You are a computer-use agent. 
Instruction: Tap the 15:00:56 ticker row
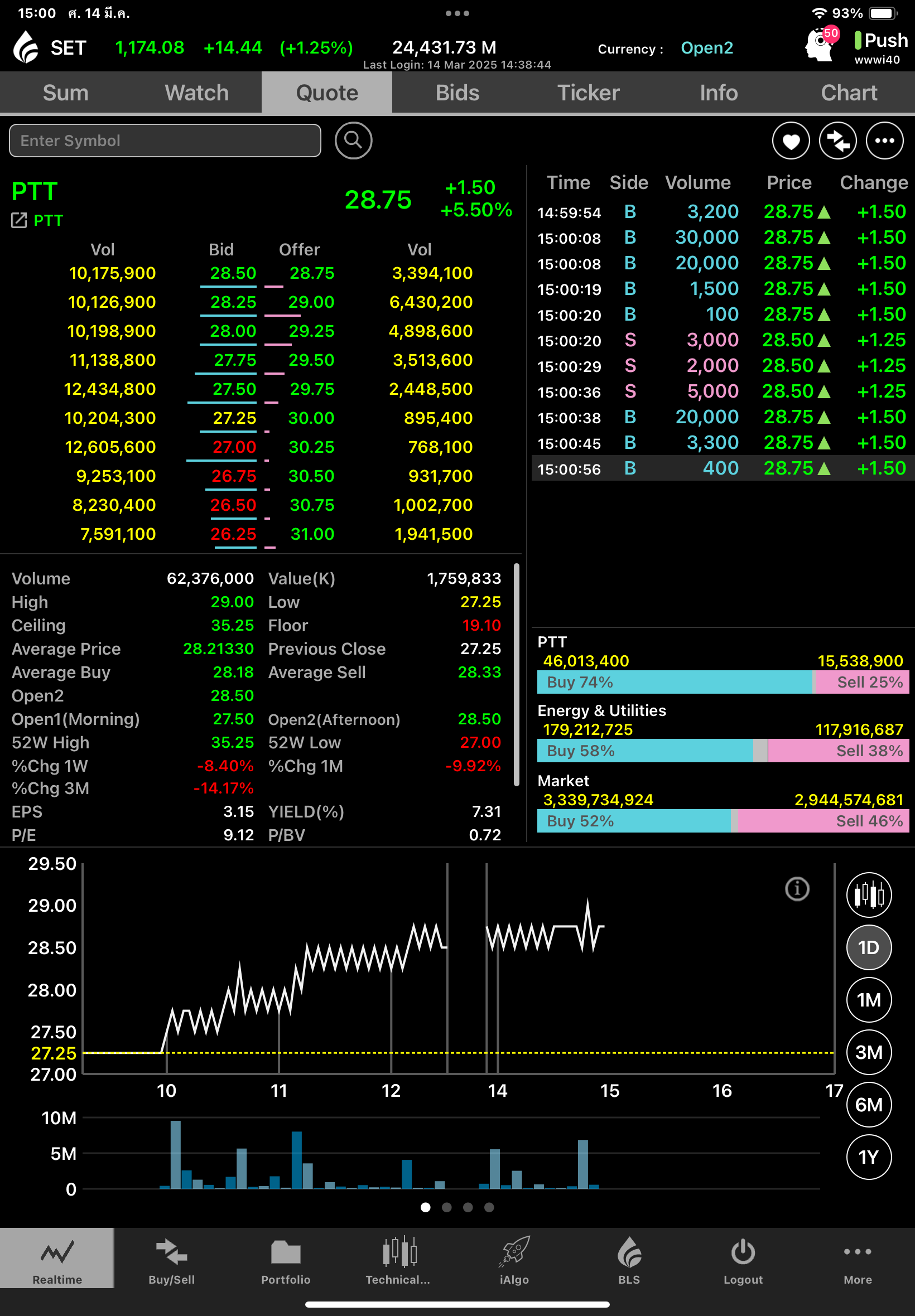pos(723,468)
